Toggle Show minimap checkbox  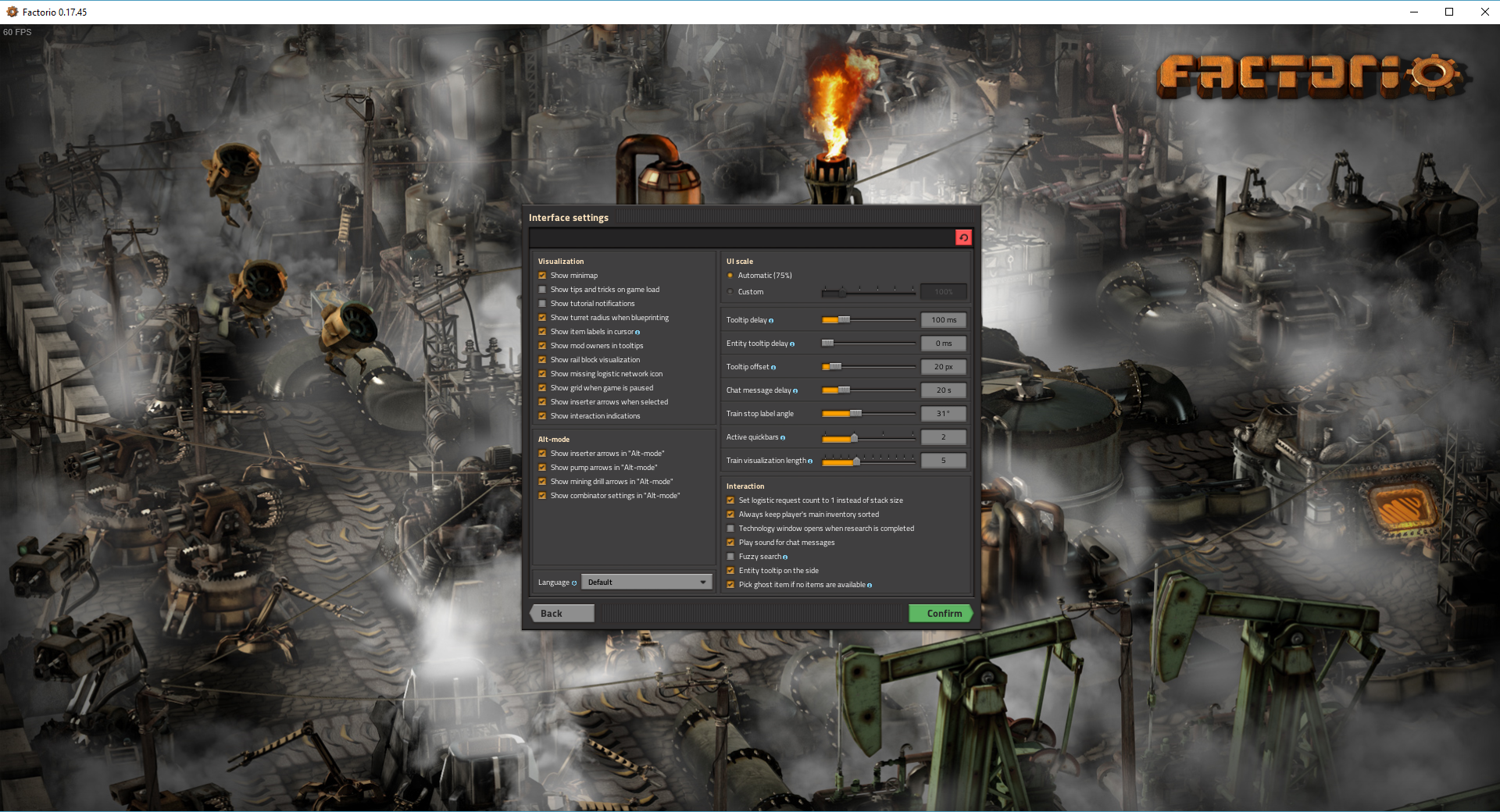coord(542,276)
